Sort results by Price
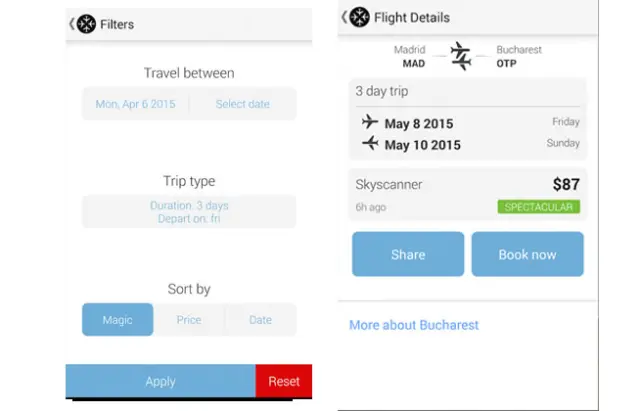 pos(189,320)
